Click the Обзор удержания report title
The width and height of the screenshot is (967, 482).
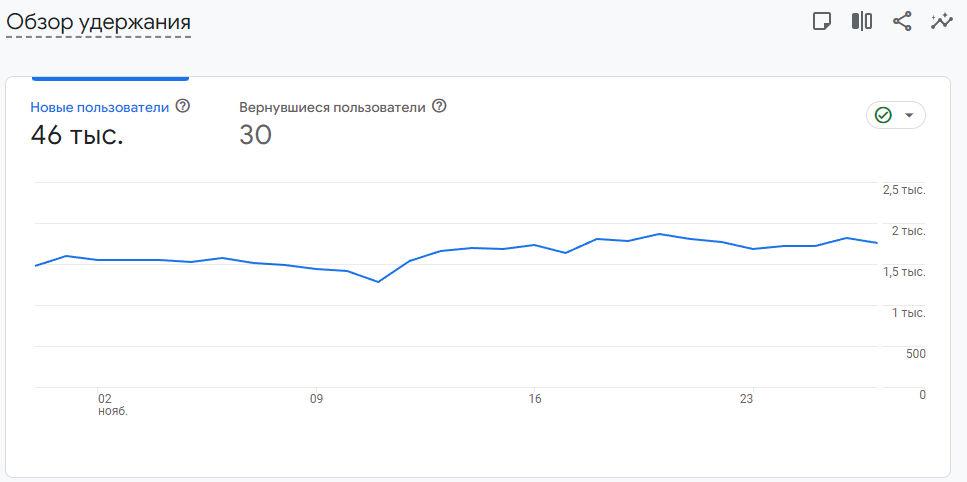(x=98, y=22)
